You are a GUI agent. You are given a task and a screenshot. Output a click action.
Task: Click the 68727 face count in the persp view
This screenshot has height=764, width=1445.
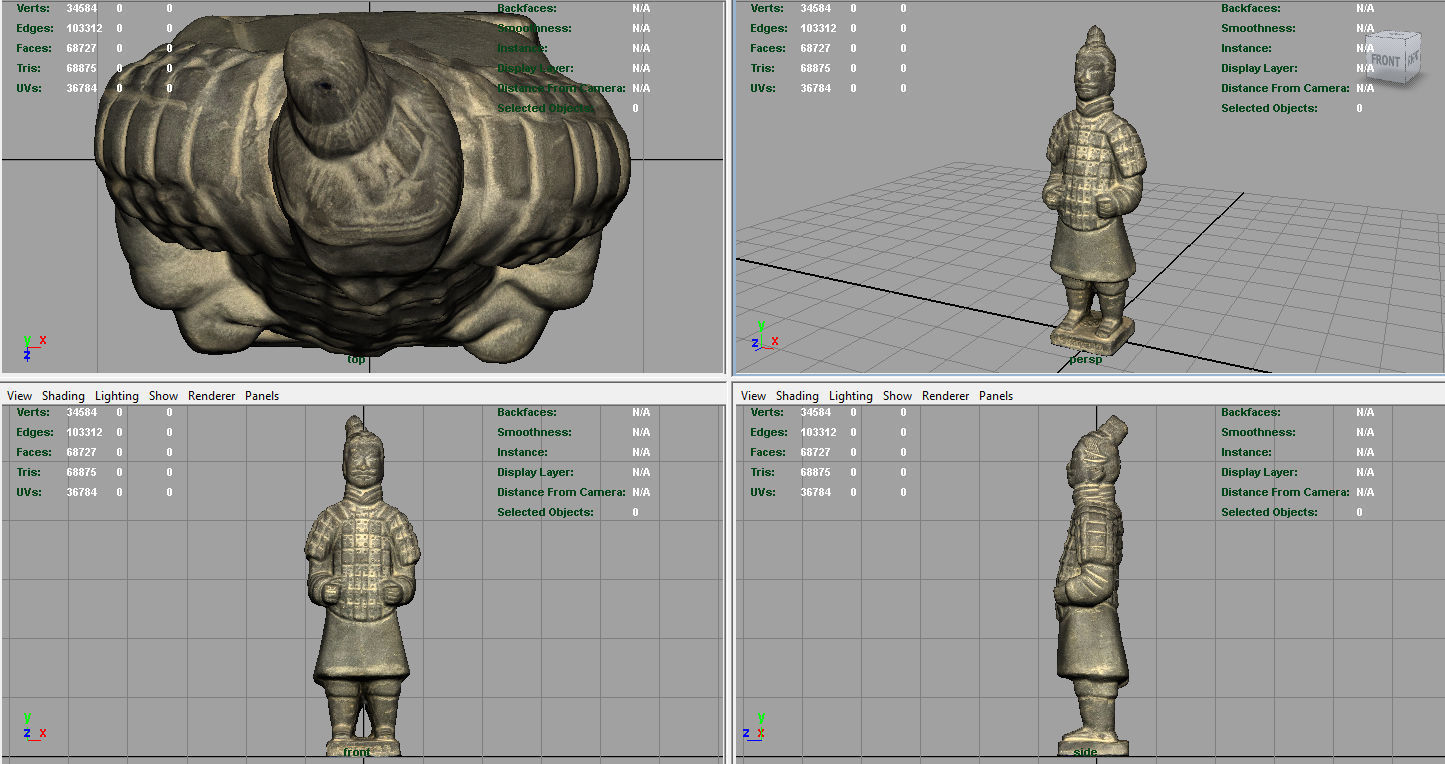click(816, 48)
